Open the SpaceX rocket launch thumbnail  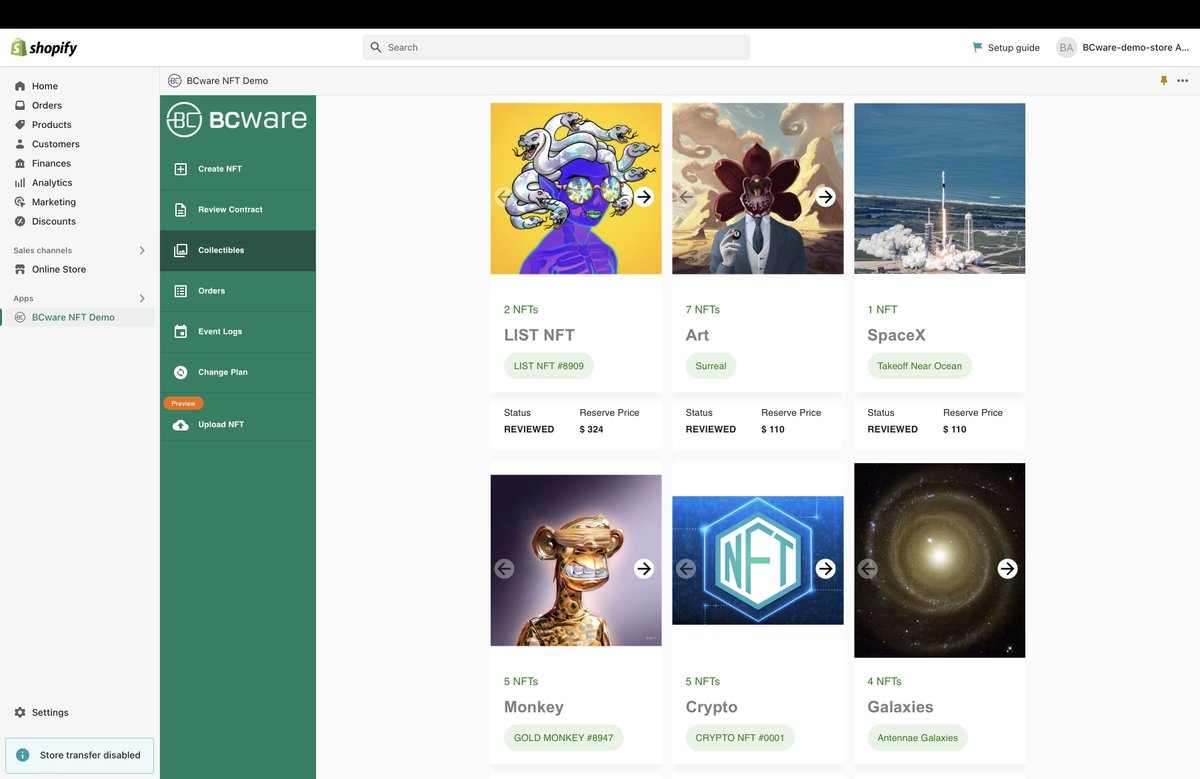(939, 188)
